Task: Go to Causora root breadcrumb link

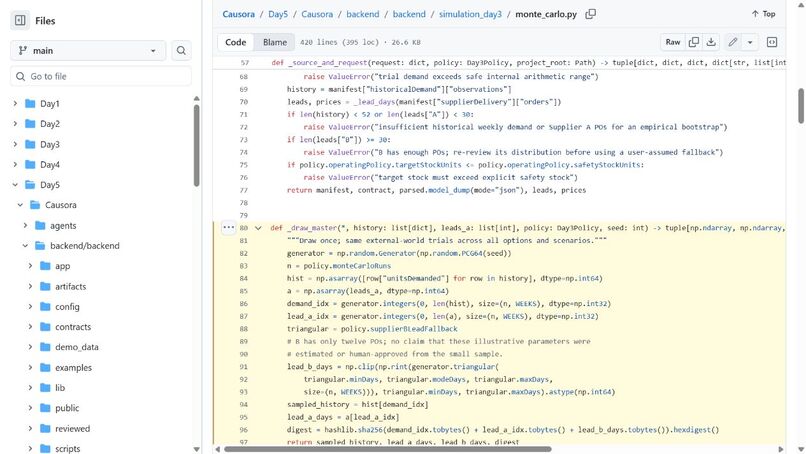Action: [239, 14]
